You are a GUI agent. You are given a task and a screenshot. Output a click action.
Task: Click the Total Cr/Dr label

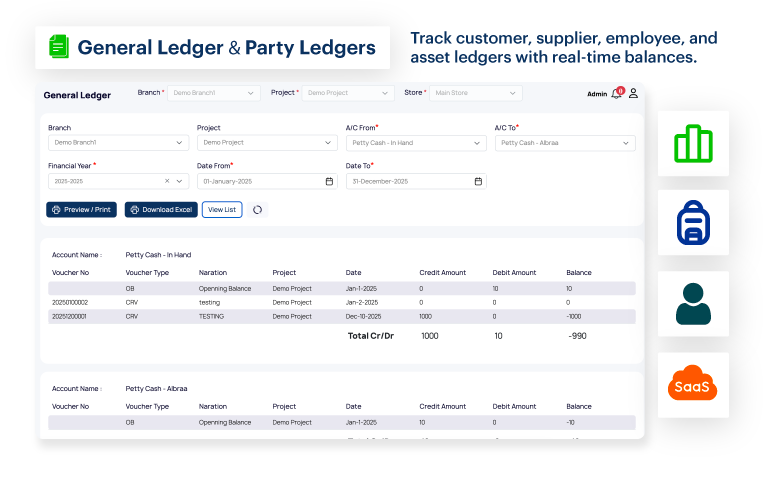371,336
